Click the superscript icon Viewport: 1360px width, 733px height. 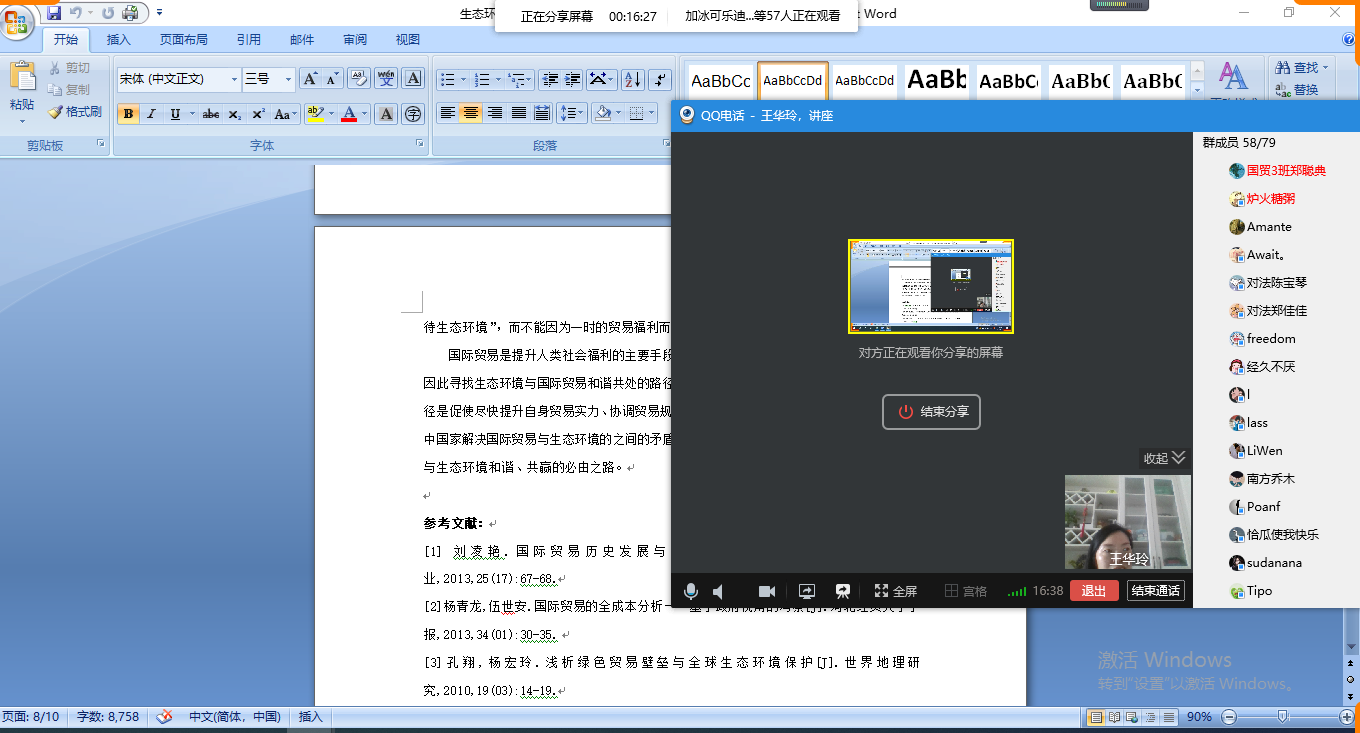point(258,114)
